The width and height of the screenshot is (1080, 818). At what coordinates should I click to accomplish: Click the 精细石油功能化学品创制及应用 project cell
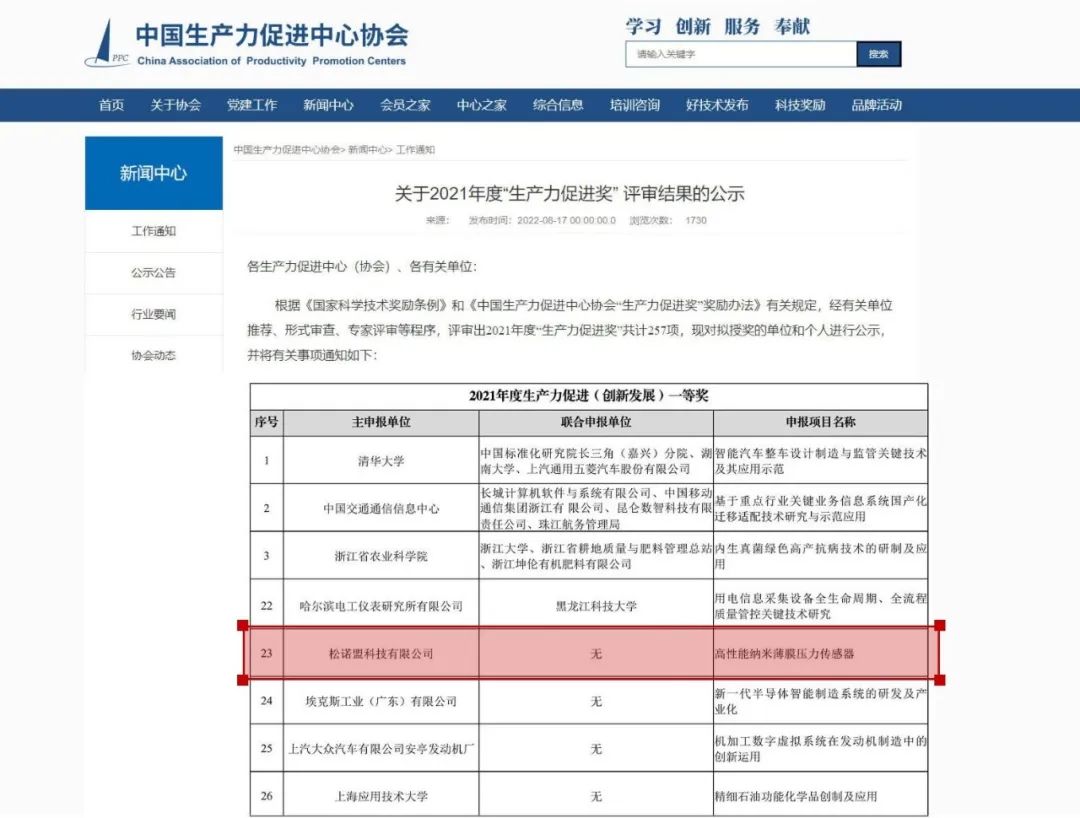click(x=820, y=796)
